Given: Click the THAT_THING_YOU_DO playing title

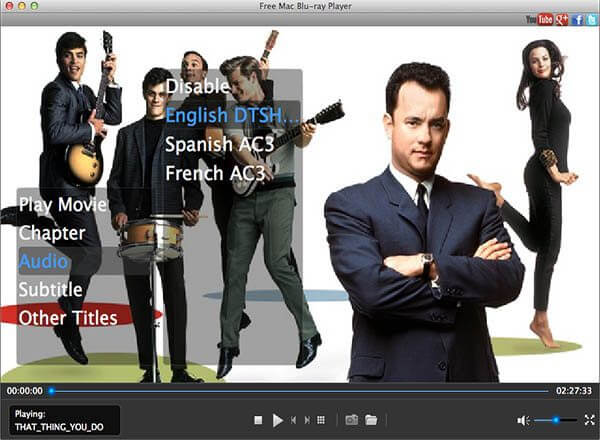Looking at the screenshot, I should (59, 427).
